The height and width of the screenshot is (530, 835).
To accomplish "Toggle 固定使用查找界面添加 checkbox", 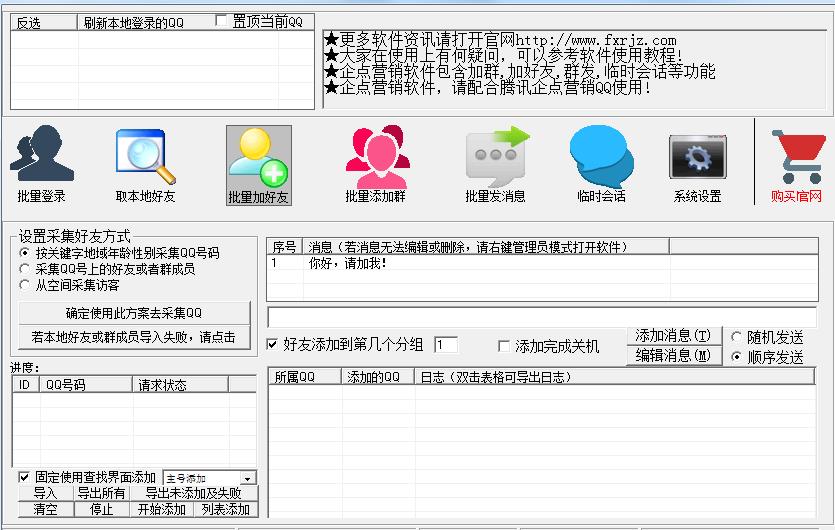I will 24,477.
